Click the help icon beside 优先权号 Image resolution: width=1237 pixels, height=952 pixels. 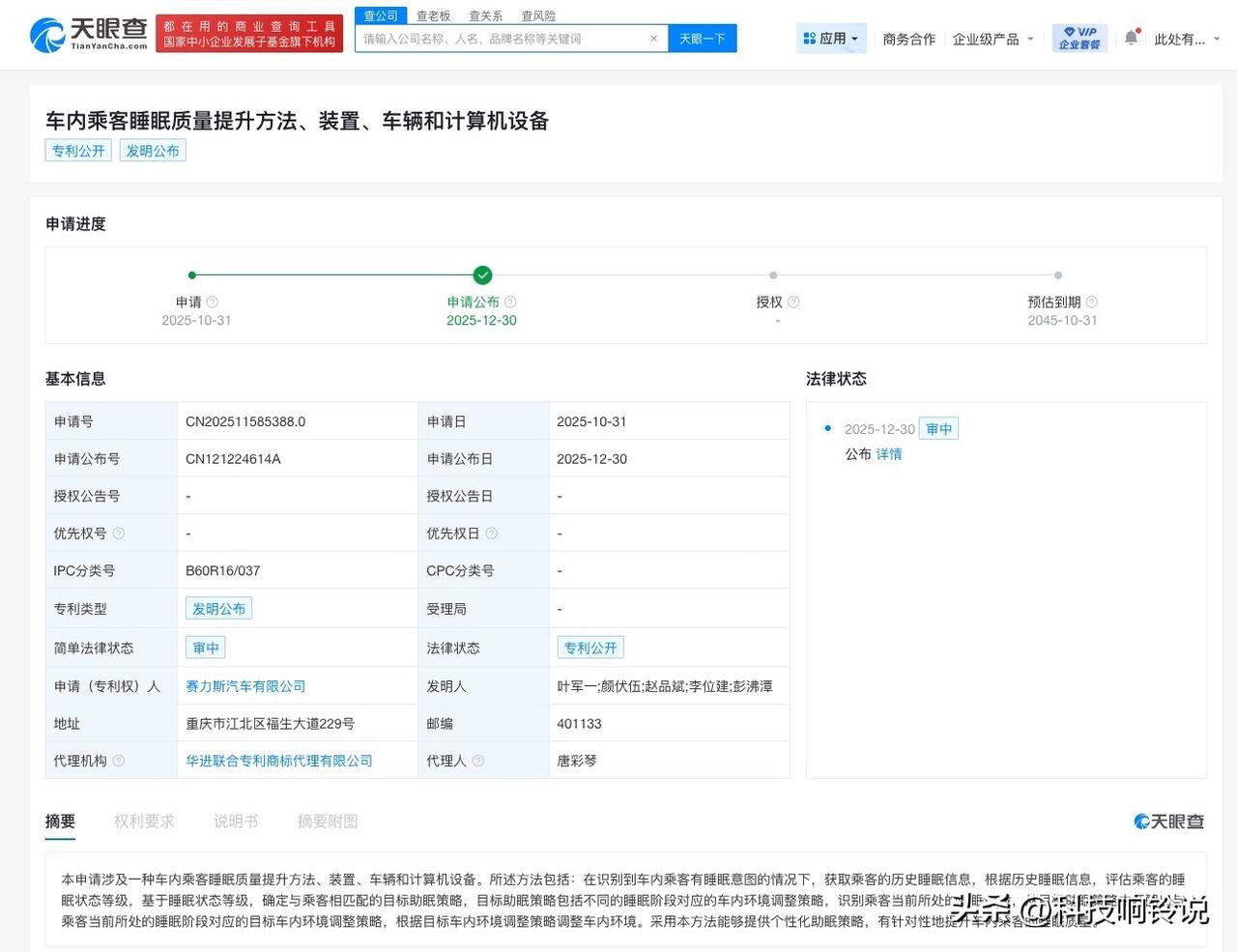click(x=118, y=533)
